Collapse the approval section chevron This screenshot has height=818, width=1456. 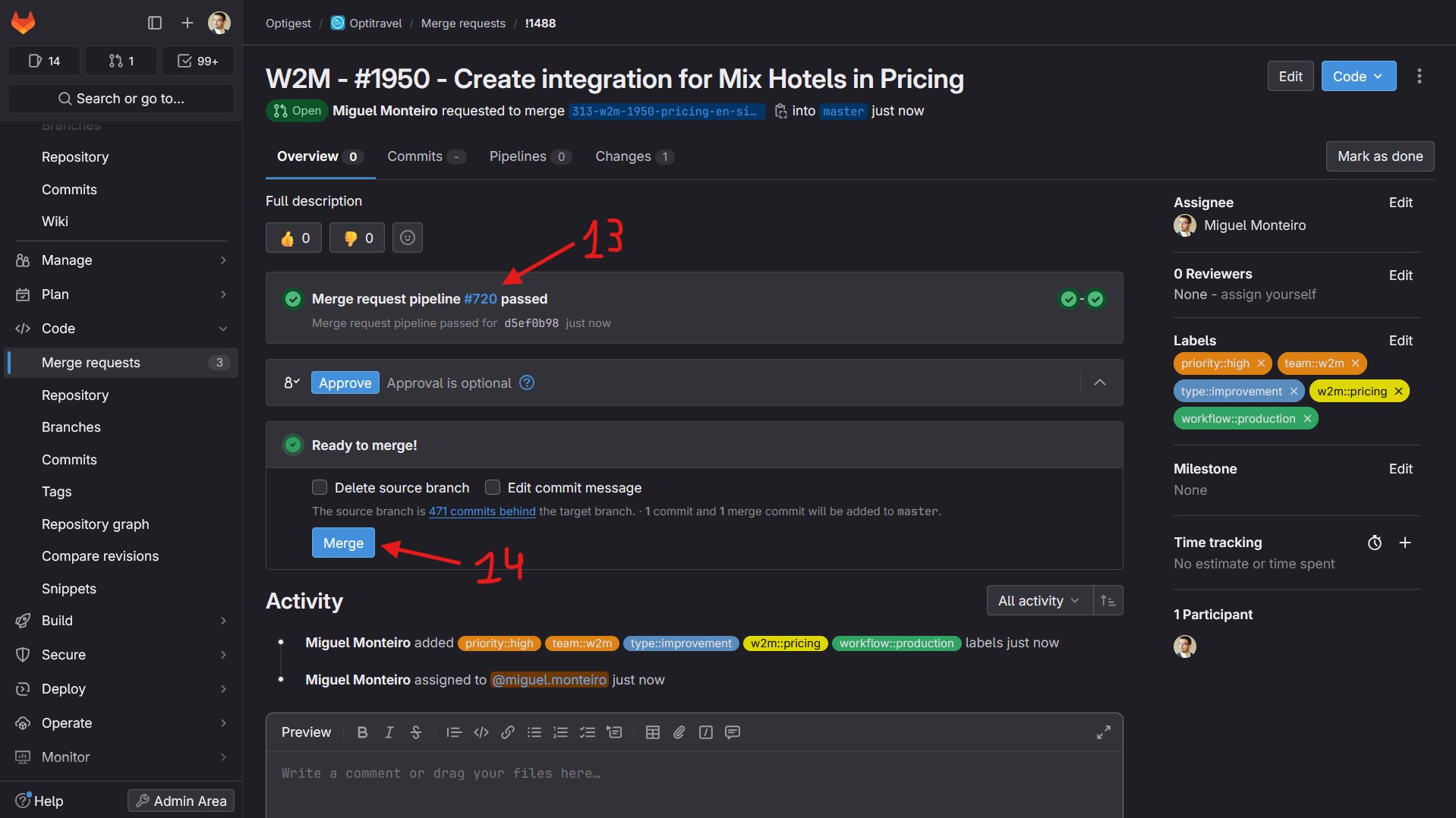[x=1099, y=382]
